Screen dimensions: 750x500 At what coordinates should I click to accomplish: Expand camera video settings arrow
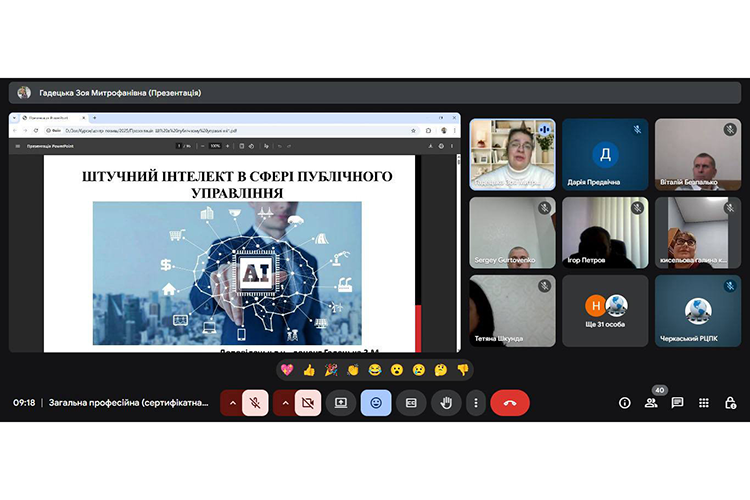[x=284, y=402]
